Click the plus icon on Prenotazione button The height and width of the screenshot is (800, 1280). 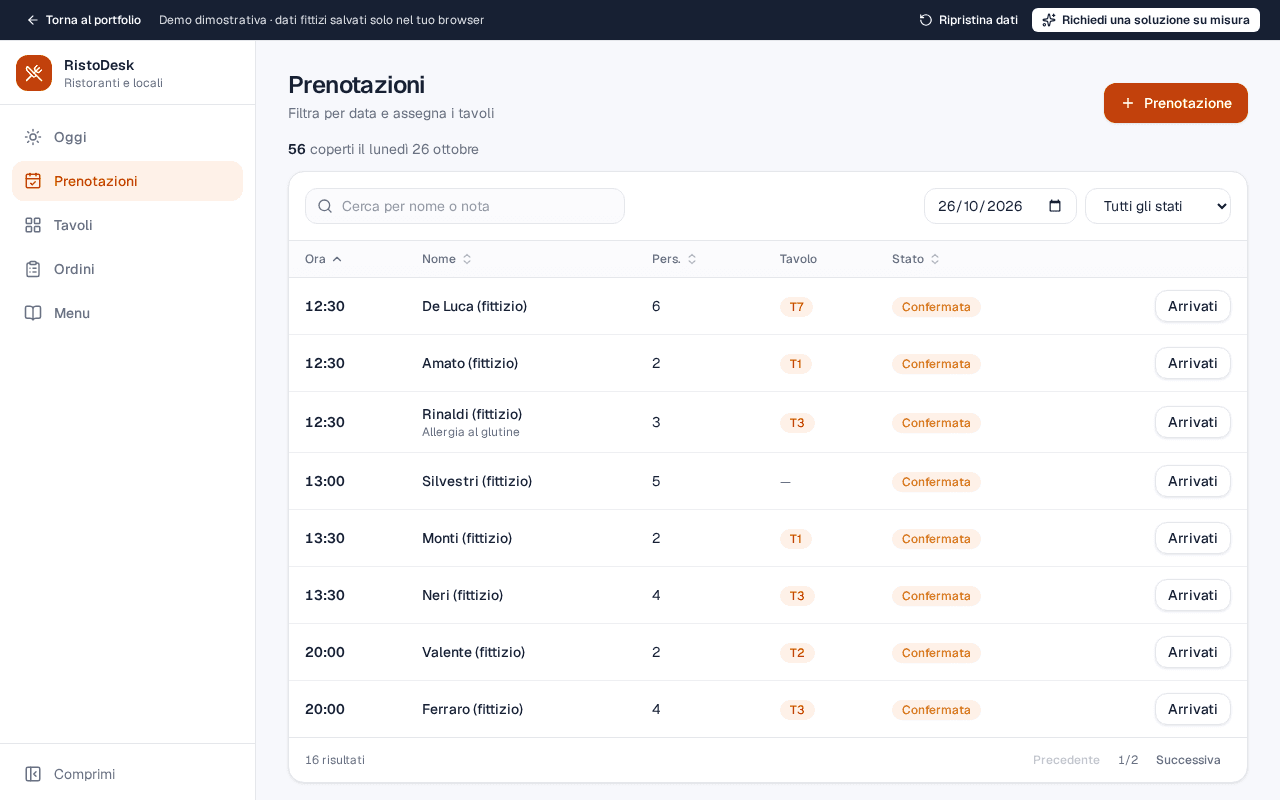point(1128,103)
